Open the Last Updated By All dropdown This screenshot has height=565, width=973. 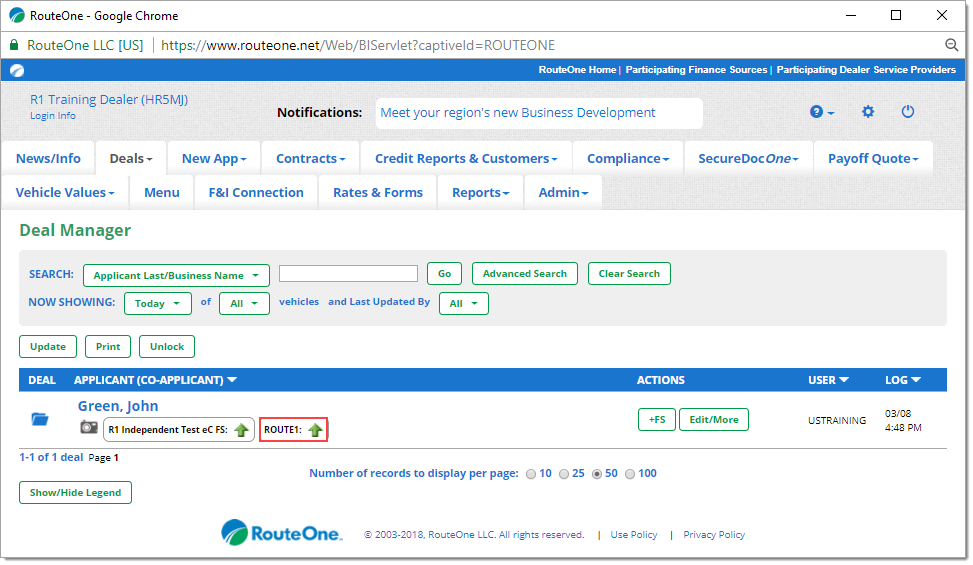[x=464, y=303]
